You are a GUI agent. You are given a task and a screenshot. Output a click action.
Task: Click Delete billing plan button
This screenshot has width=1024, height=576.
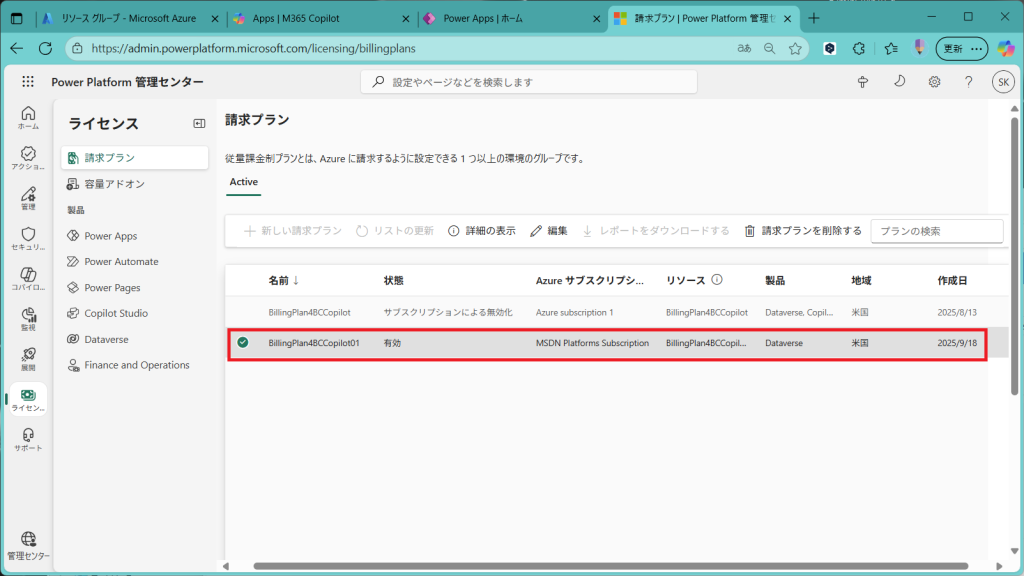tap(802, 231)
